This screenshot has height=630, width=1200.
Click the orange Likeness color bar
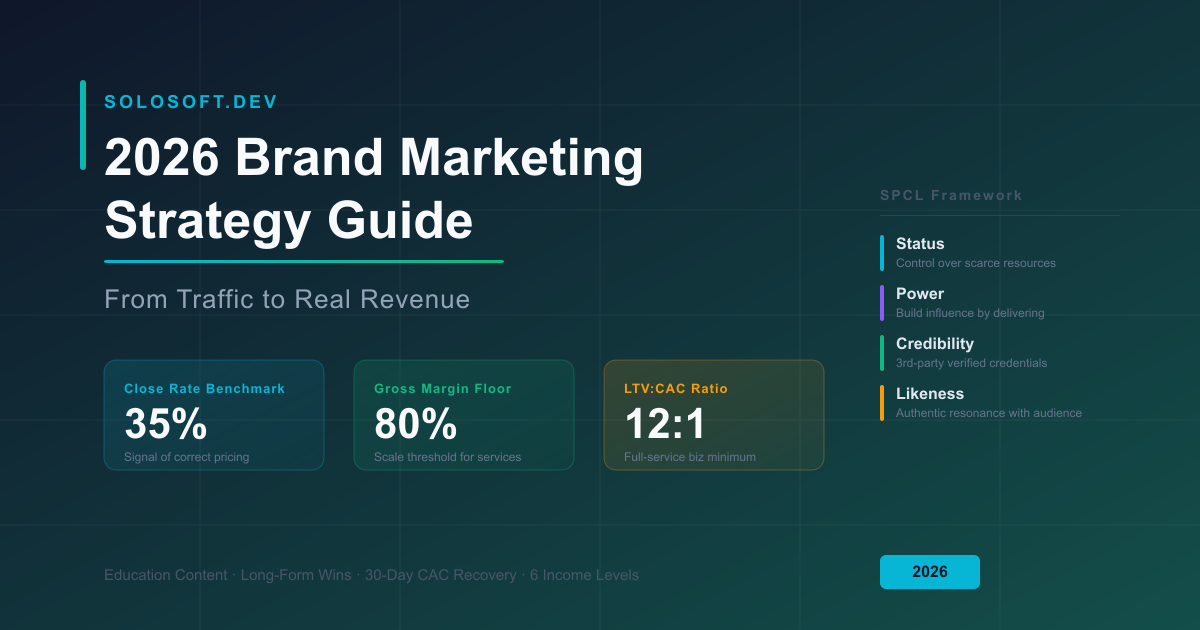coord(881,402)
